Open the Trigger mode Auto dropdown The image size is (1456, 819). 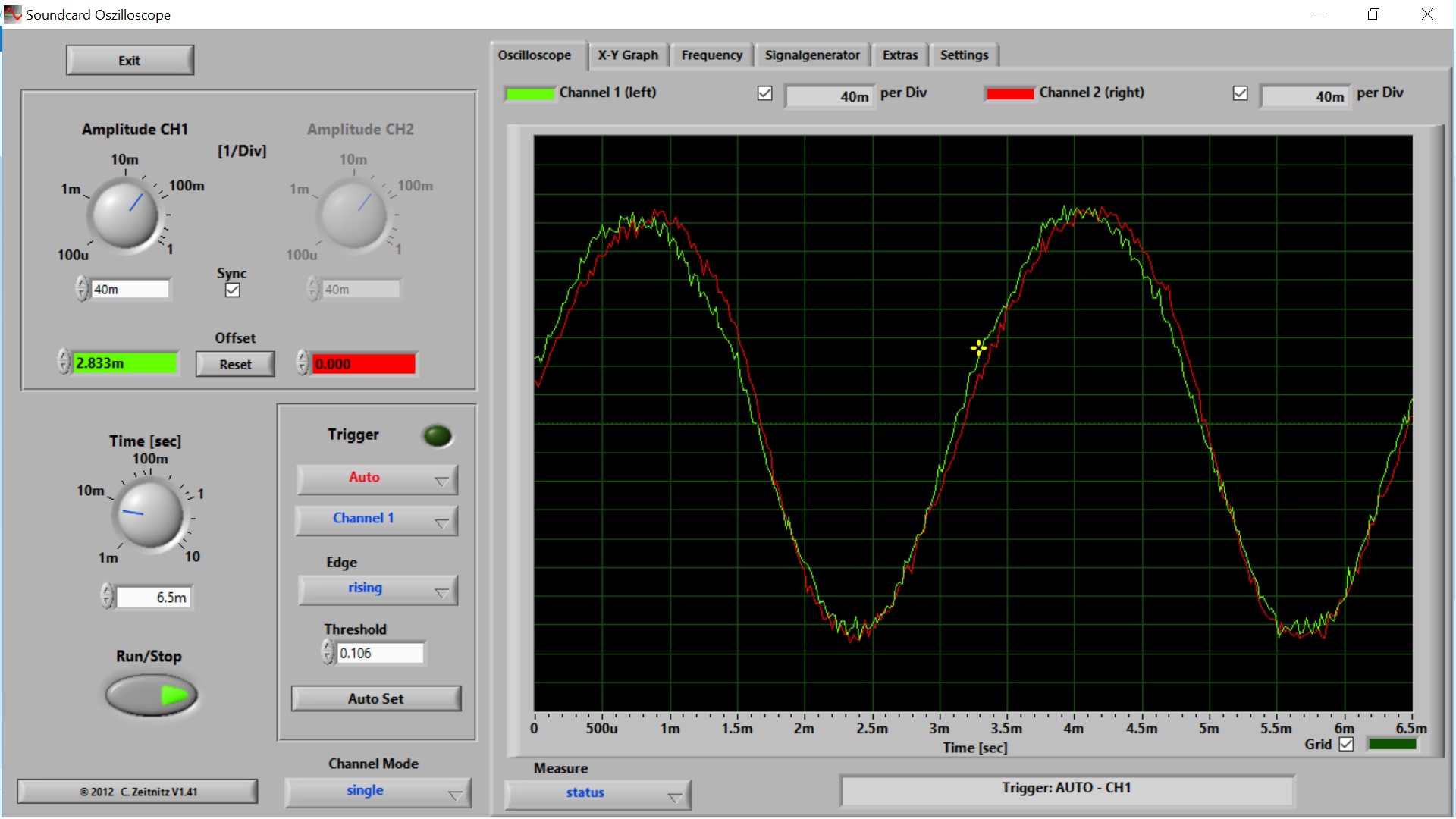coord(377,479)
